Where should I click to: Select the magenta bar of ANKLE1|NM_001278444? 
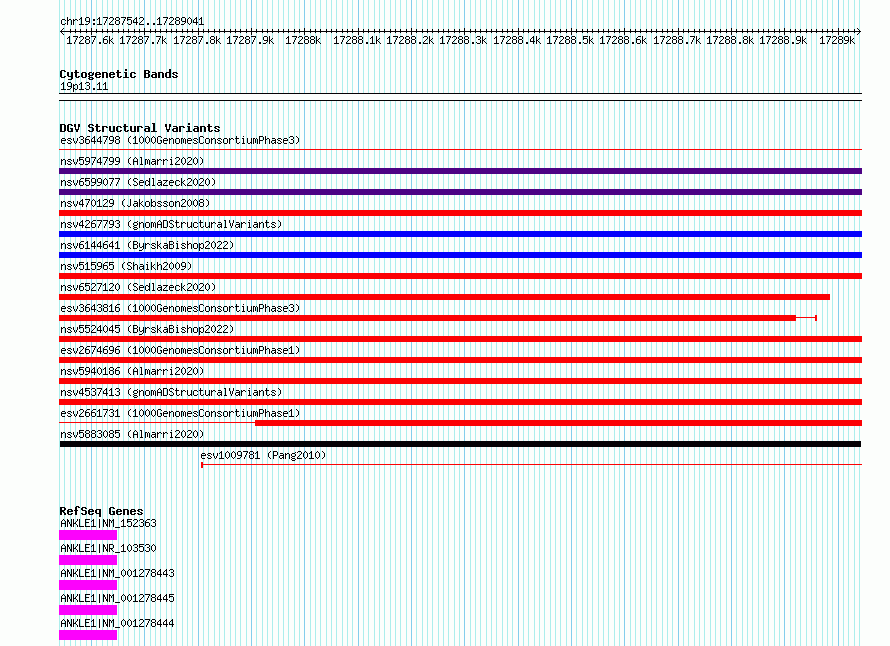[x=88, y=635]
